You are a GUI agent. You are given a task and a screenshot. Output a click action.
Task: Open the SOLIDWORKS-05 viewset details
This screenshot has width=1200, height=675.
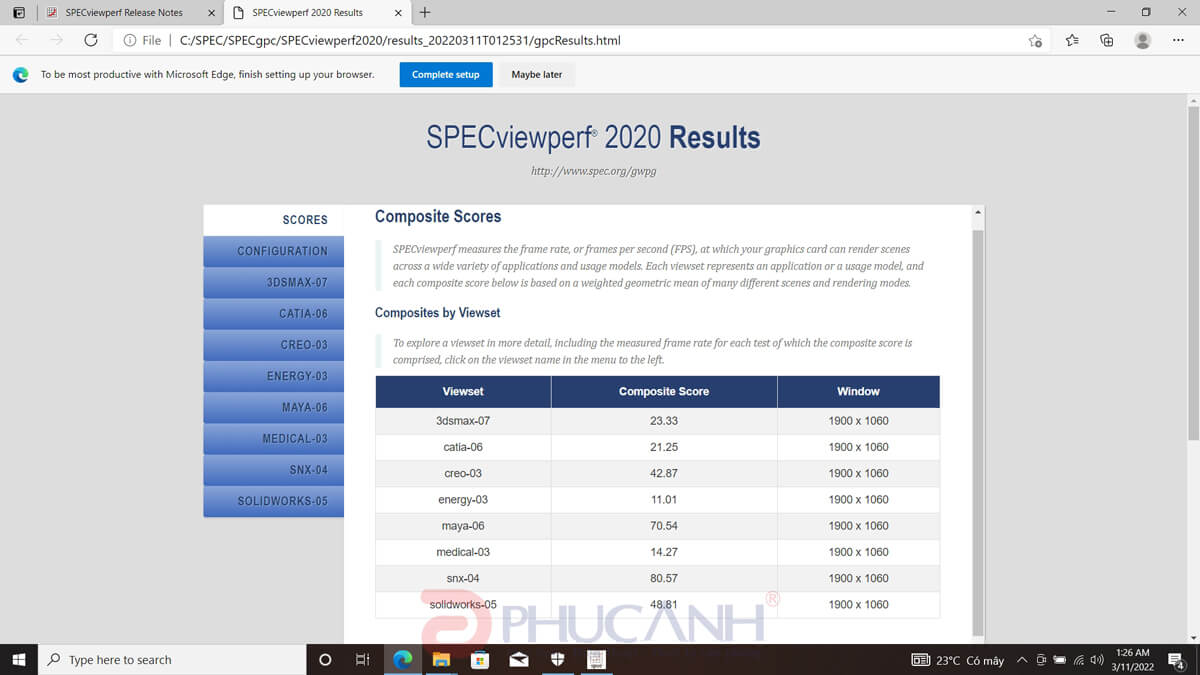273,501
